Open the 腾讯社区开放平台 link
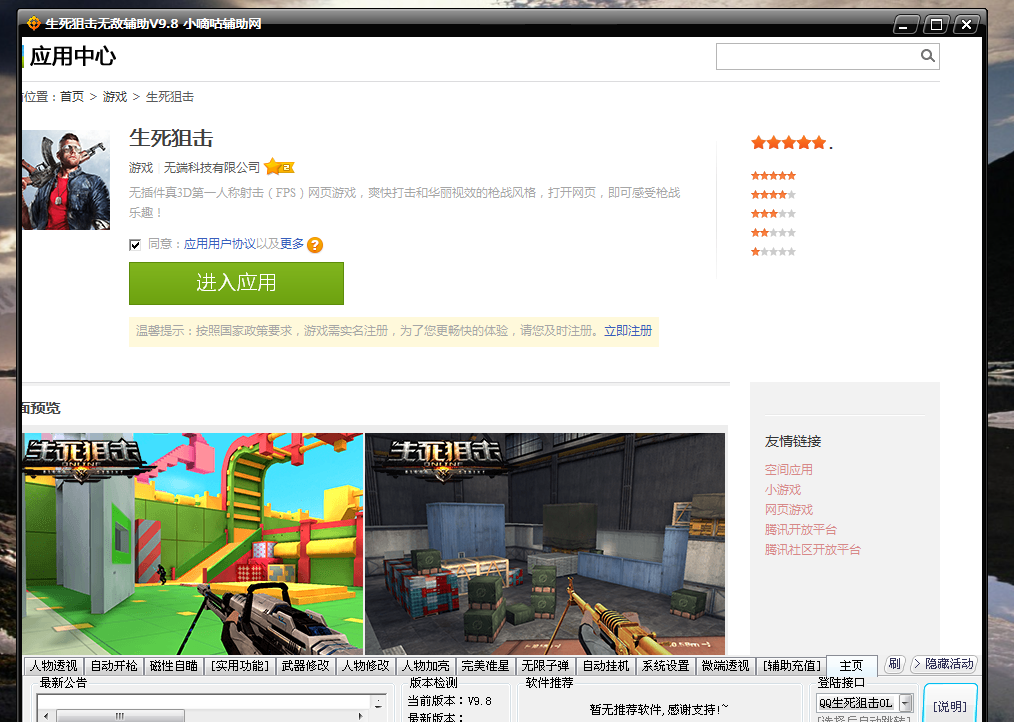The width and height of the screenshot is (1014, 722). click(x=812, y=550)
